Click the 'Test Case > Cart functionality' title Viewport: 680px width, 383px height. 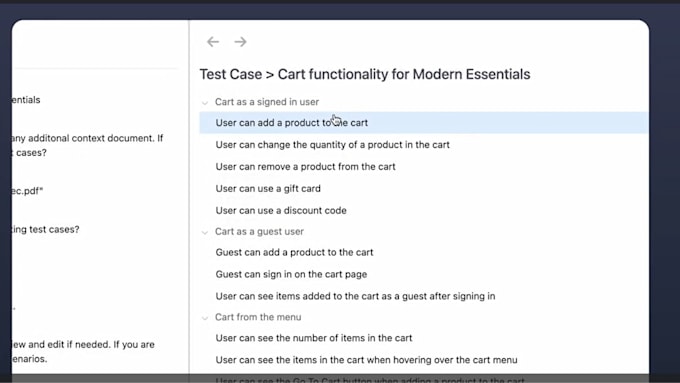[x=365, y=74]
